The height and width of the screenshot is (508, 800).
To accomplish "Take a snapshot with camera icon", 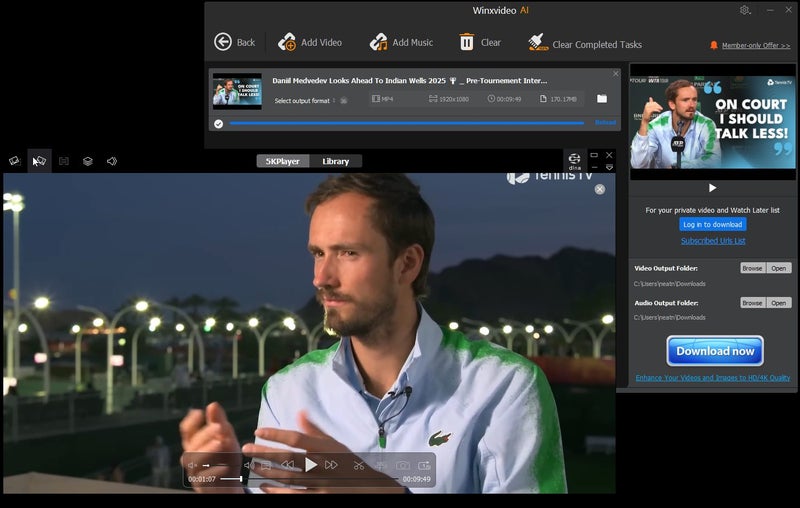I will tap(403, 465).
